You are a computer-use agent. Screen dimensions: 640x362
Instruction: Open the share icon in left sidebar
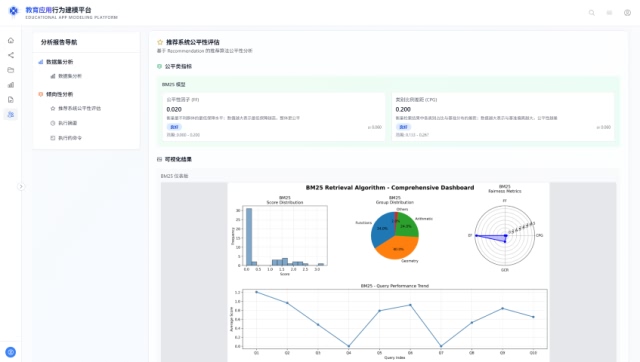point(11,55)
